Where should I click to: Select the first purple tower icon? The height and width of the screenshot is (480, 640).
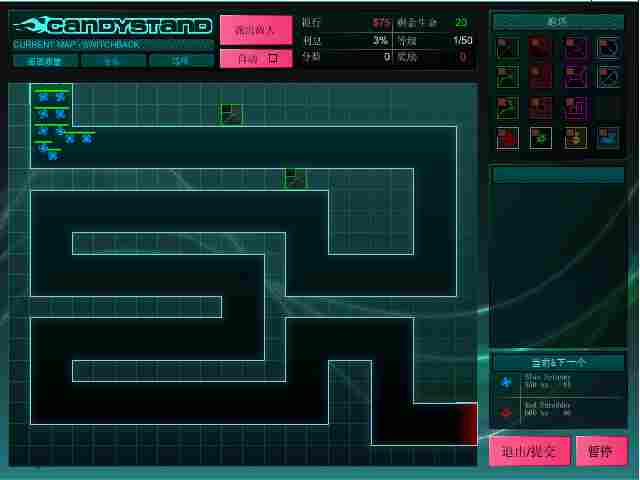coord(575,47)
